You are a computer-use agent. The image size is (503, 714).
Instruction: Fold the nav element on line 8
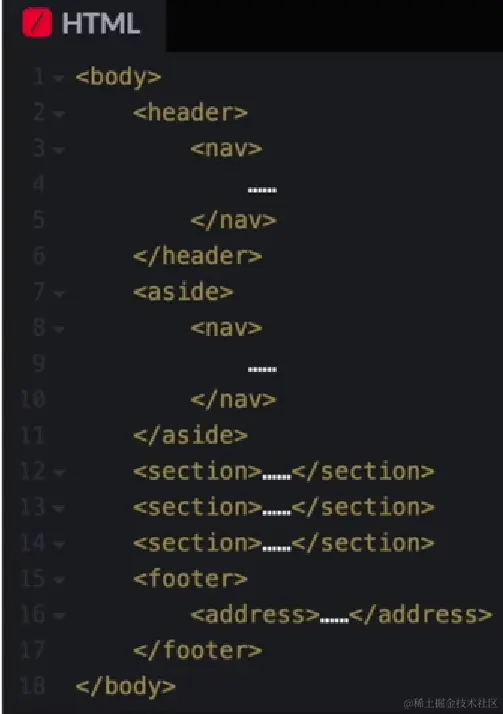pyautogui.click(x=60, y=329)
